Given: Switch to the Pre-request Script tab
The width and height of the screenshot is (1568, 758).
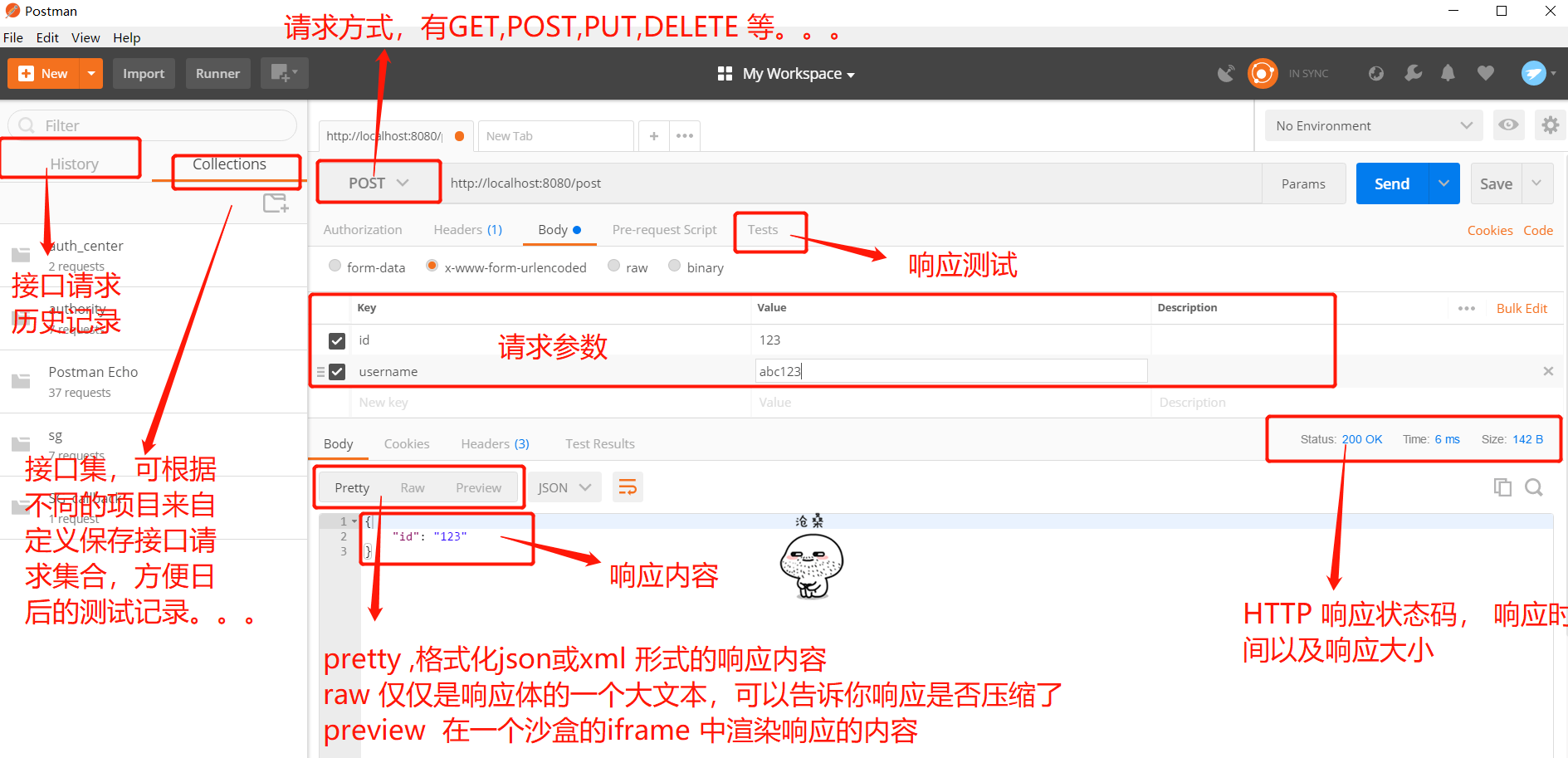Looking at the screenshot, I should pos(664,230).
